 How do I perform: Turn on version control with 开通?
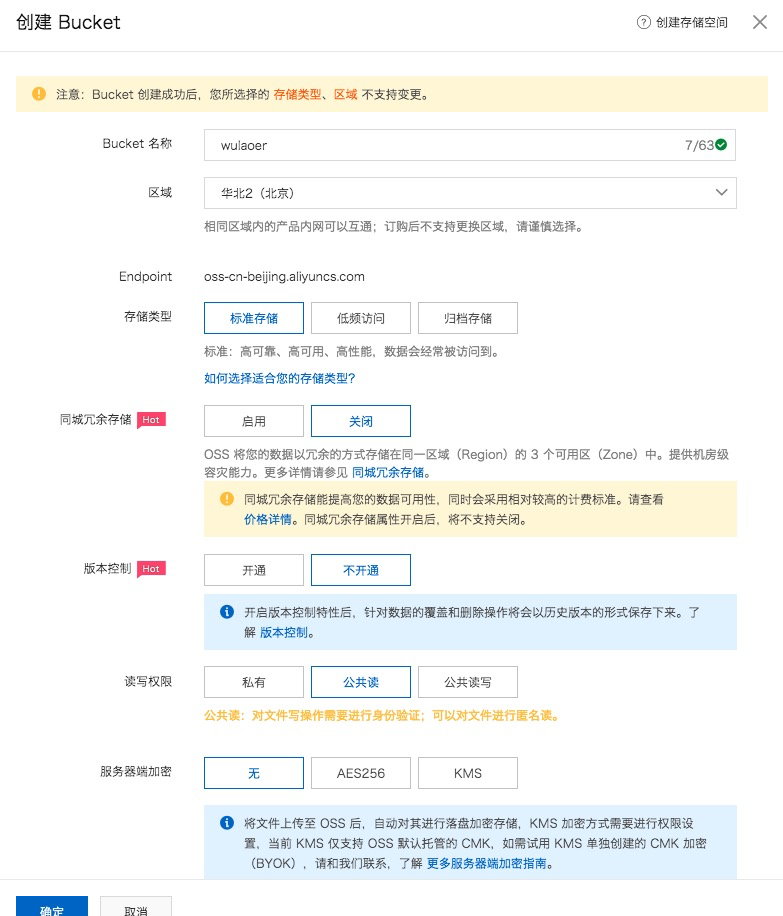[254, 570]
